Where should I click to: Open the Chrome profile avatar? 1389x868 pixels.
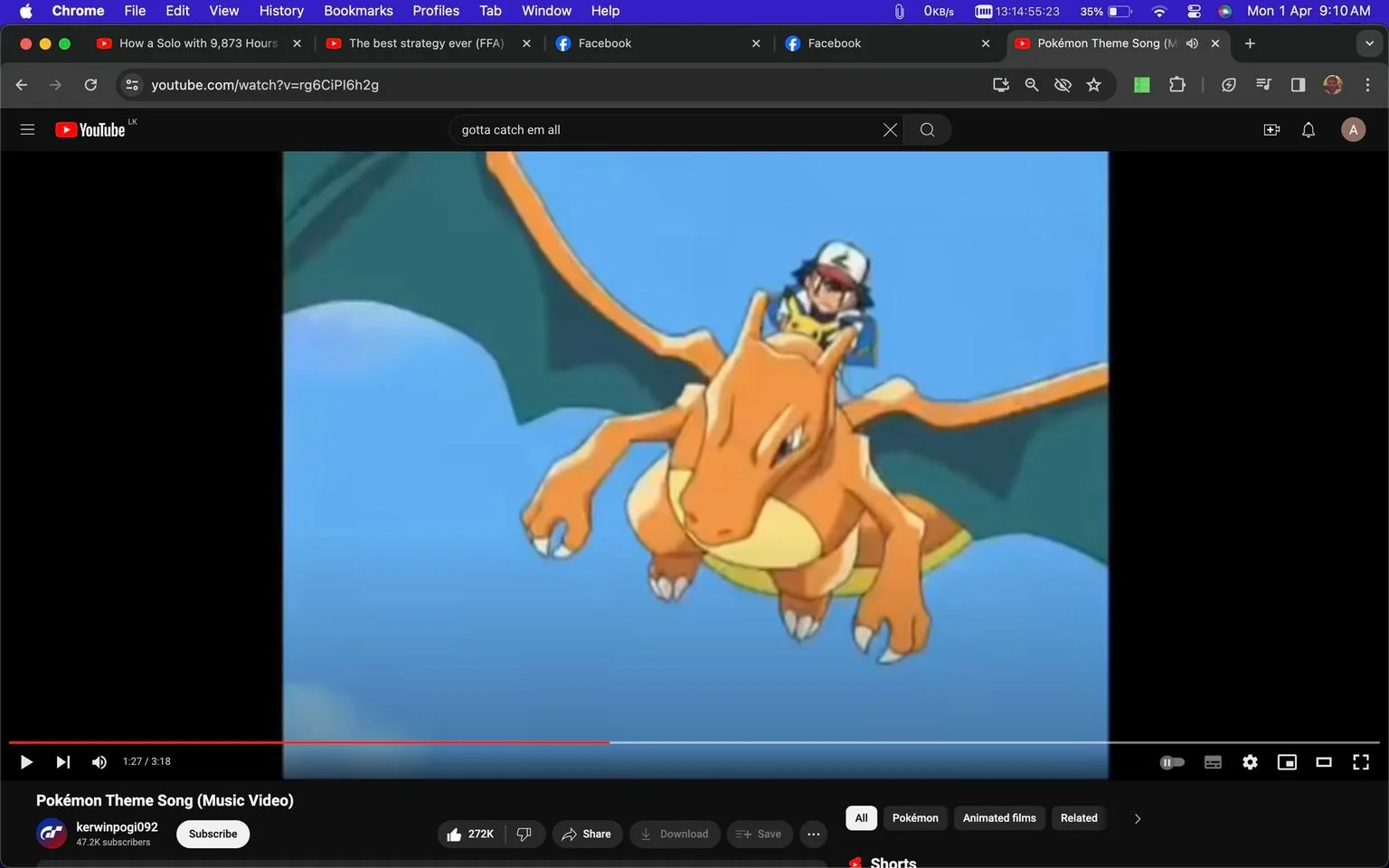tap(1332, 84)
